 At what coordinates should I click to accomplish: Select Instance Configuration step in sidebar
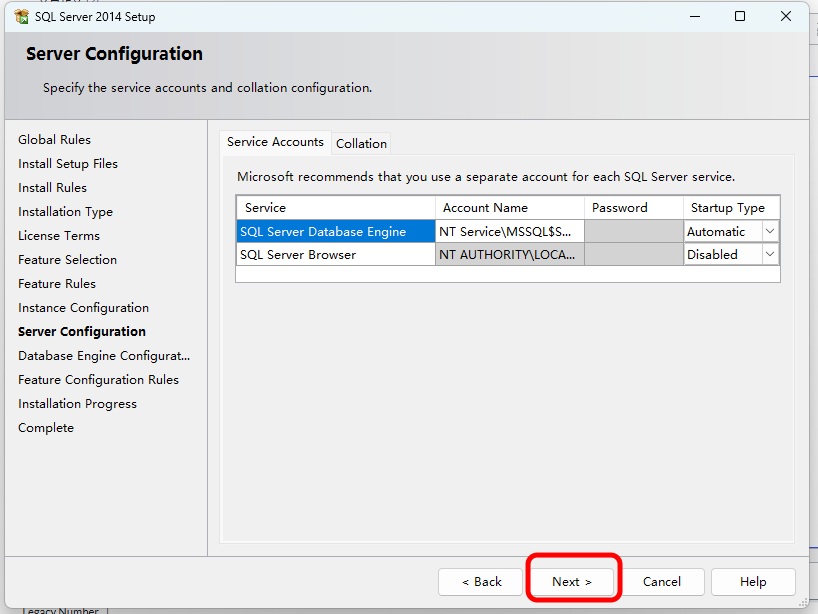tap(83, 308)
